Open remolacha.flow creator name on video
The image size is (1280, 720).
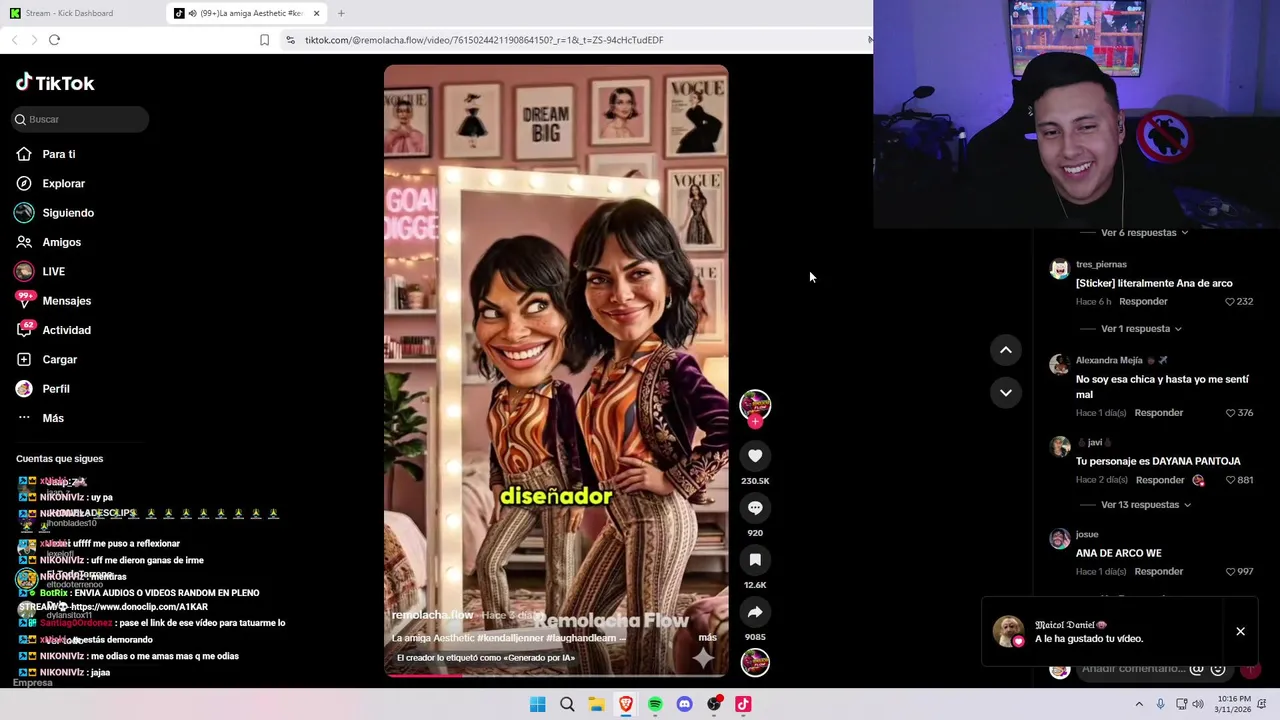pos(432,615)
